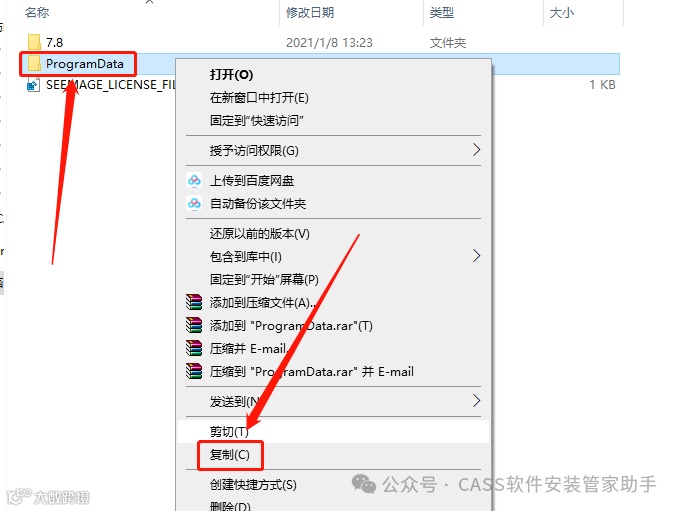Expand the 包含到库中(I) submenu arrow
This screenshot has width=678, height=511.
tap(476, 256)
